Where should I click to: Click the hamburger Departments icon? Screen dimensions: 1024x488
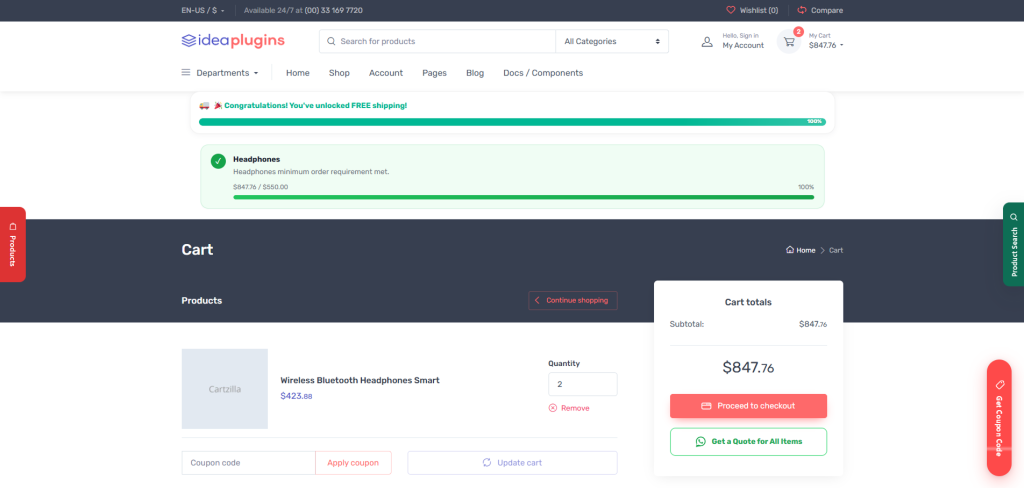[186, 73]
